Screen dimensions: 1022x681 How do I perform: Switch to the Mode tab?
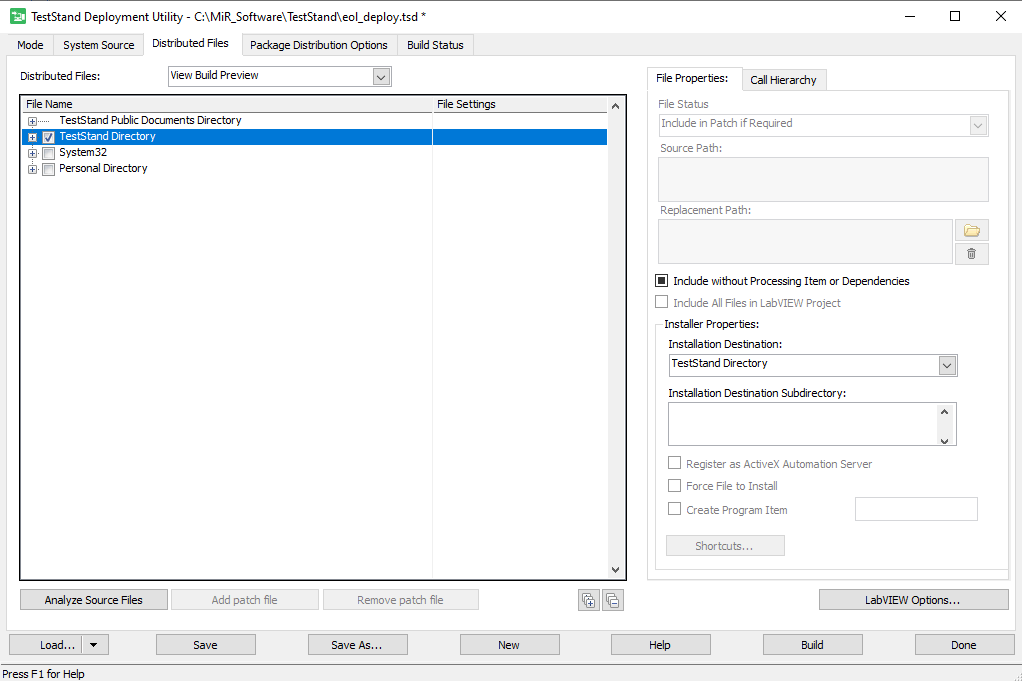(x=30, y=45)
